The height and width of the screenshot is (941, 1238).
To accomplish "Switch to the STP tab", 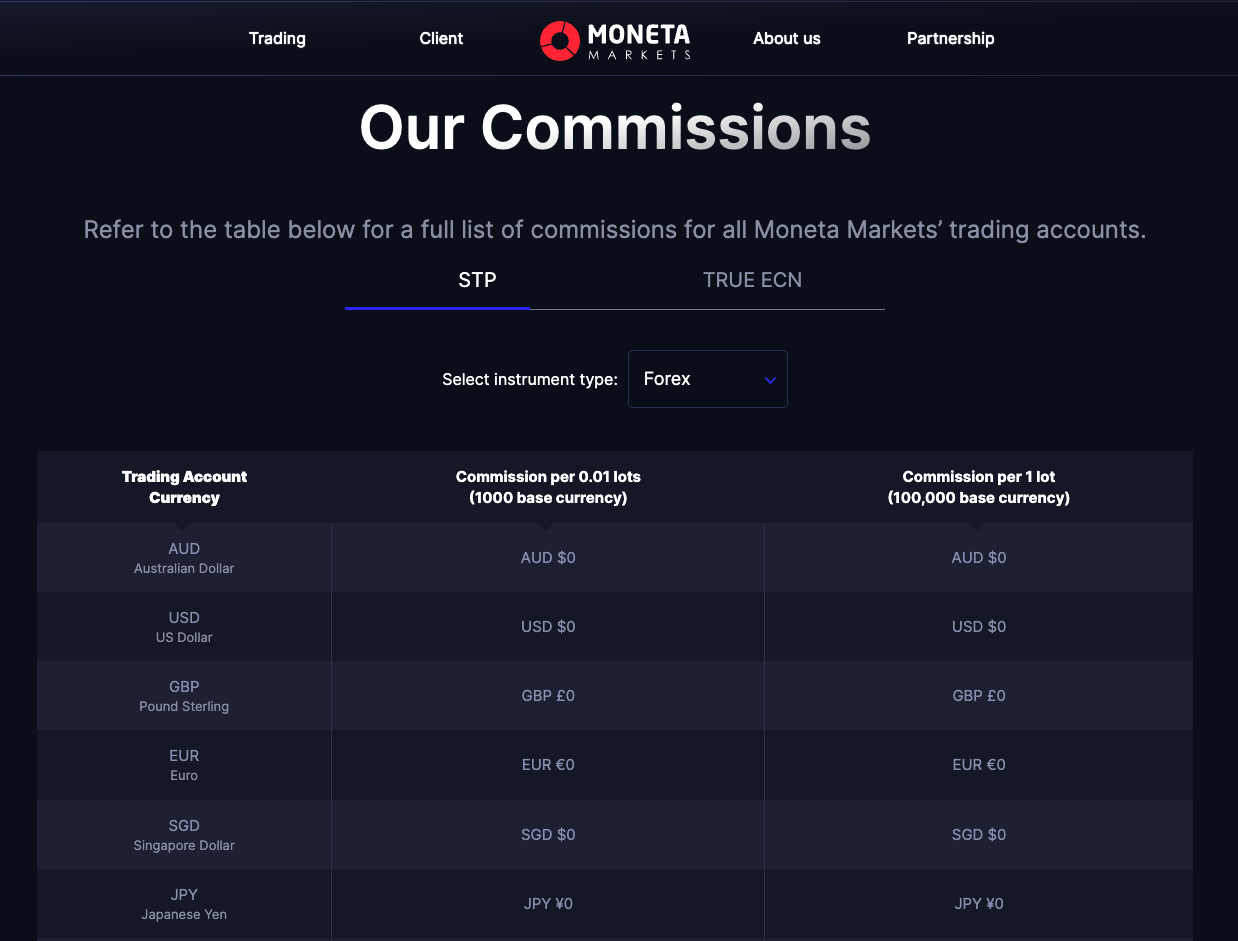I will click(x=477, y=280).
